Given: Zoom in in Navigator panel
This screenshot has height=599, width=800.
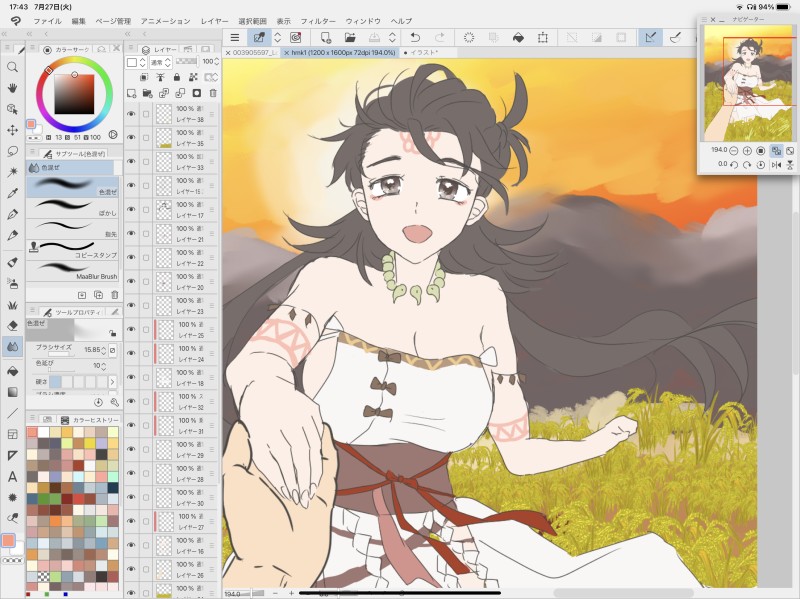Looking at the screenshot, I should point(747,151).
